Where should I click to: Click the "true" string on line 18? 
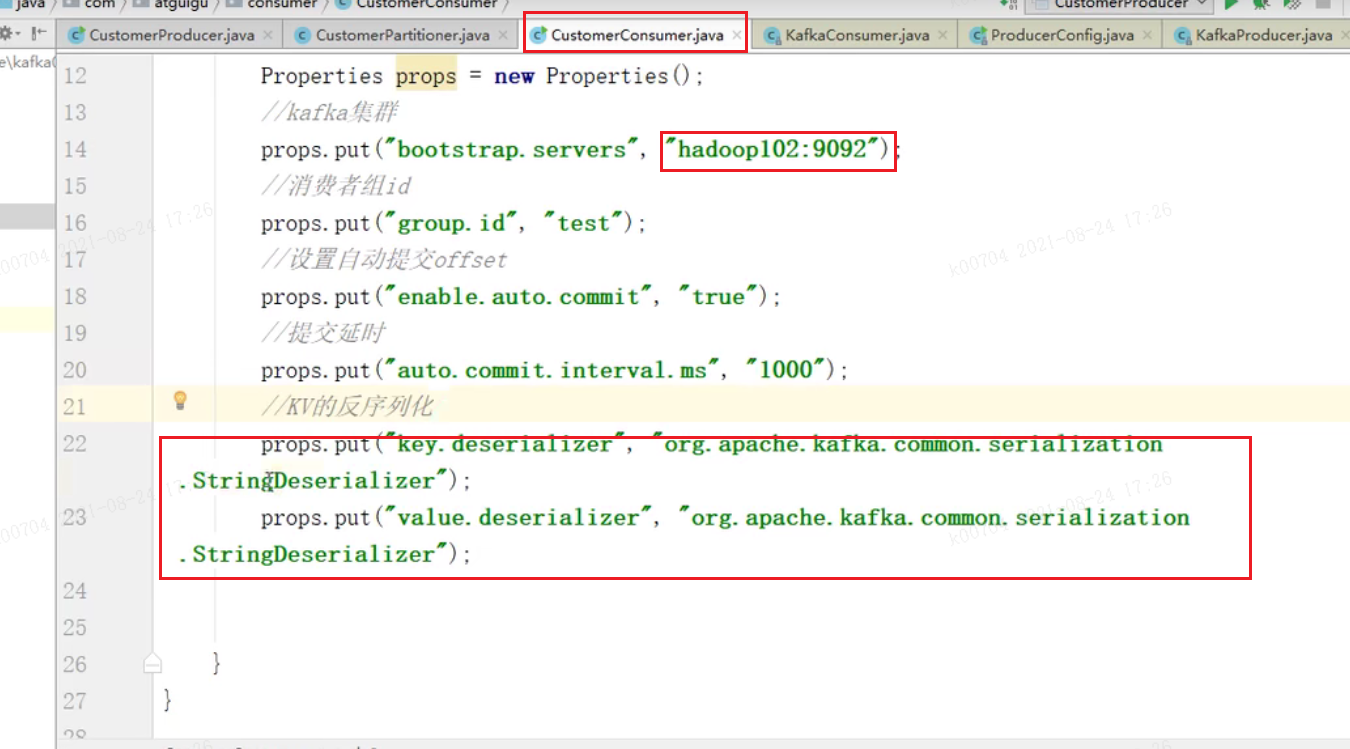pos(719,297)
